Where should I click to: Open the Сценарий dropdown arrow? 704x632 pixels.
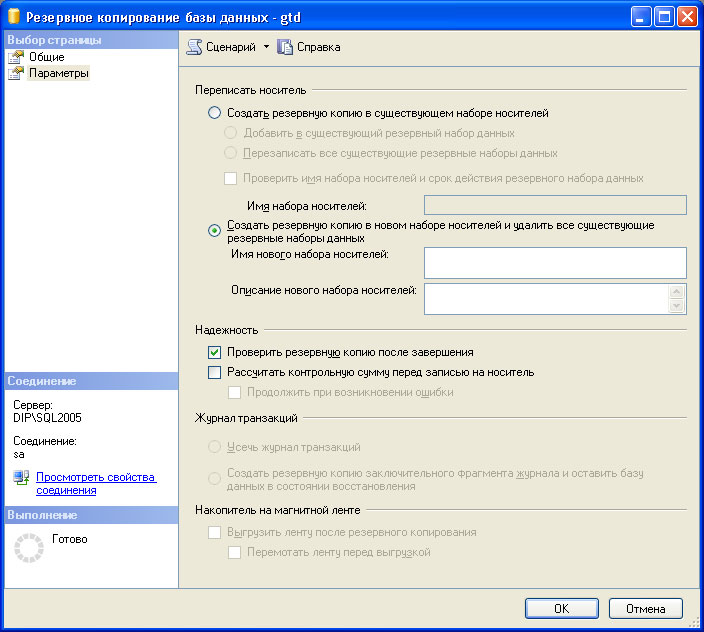click(266, 47)
